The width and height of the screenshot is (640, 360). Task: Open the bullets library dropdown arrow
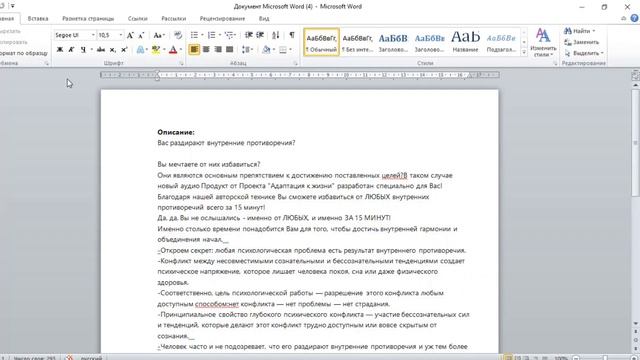[202, 35]
